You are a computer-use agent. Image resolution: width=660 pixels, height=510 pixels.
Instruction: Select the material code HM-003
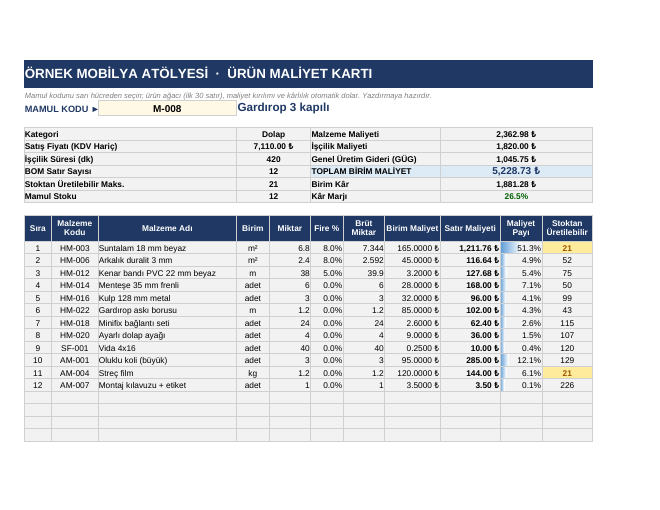click(75, 248)
